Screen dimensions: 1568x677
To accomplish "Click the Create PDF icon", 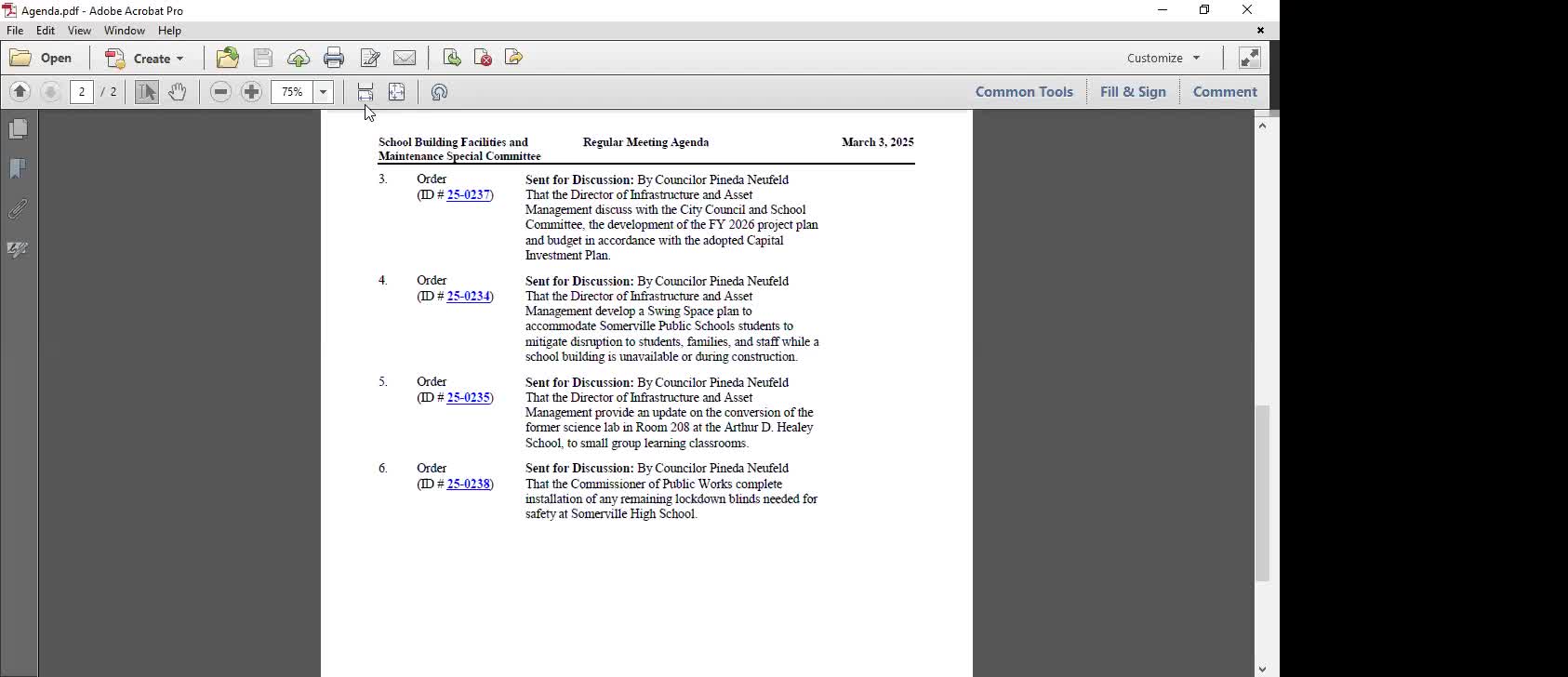I will 115,58.
